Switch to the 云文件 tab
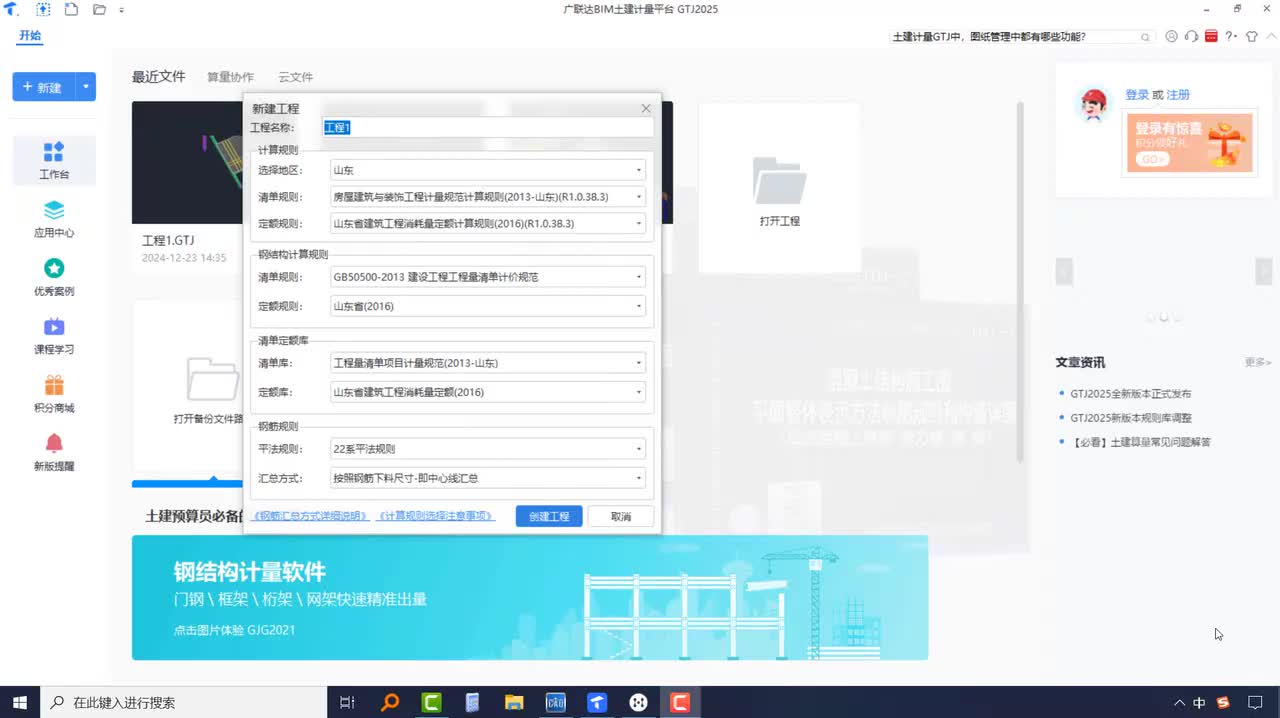1280x718 pixels. [295, 77]
